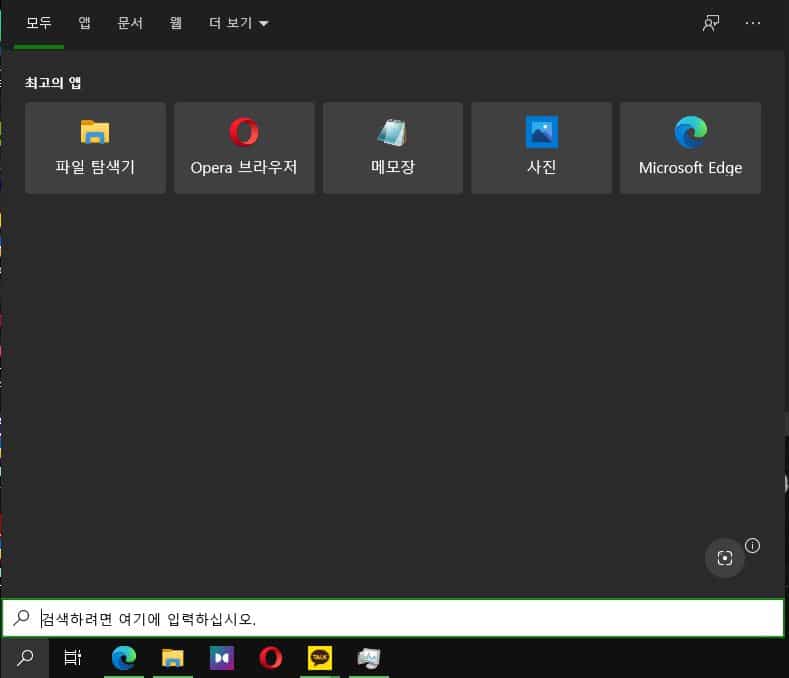Screen dimensions: 789x678
Task: Open Task View on the taskbar
Action: [x=73, y=657]
